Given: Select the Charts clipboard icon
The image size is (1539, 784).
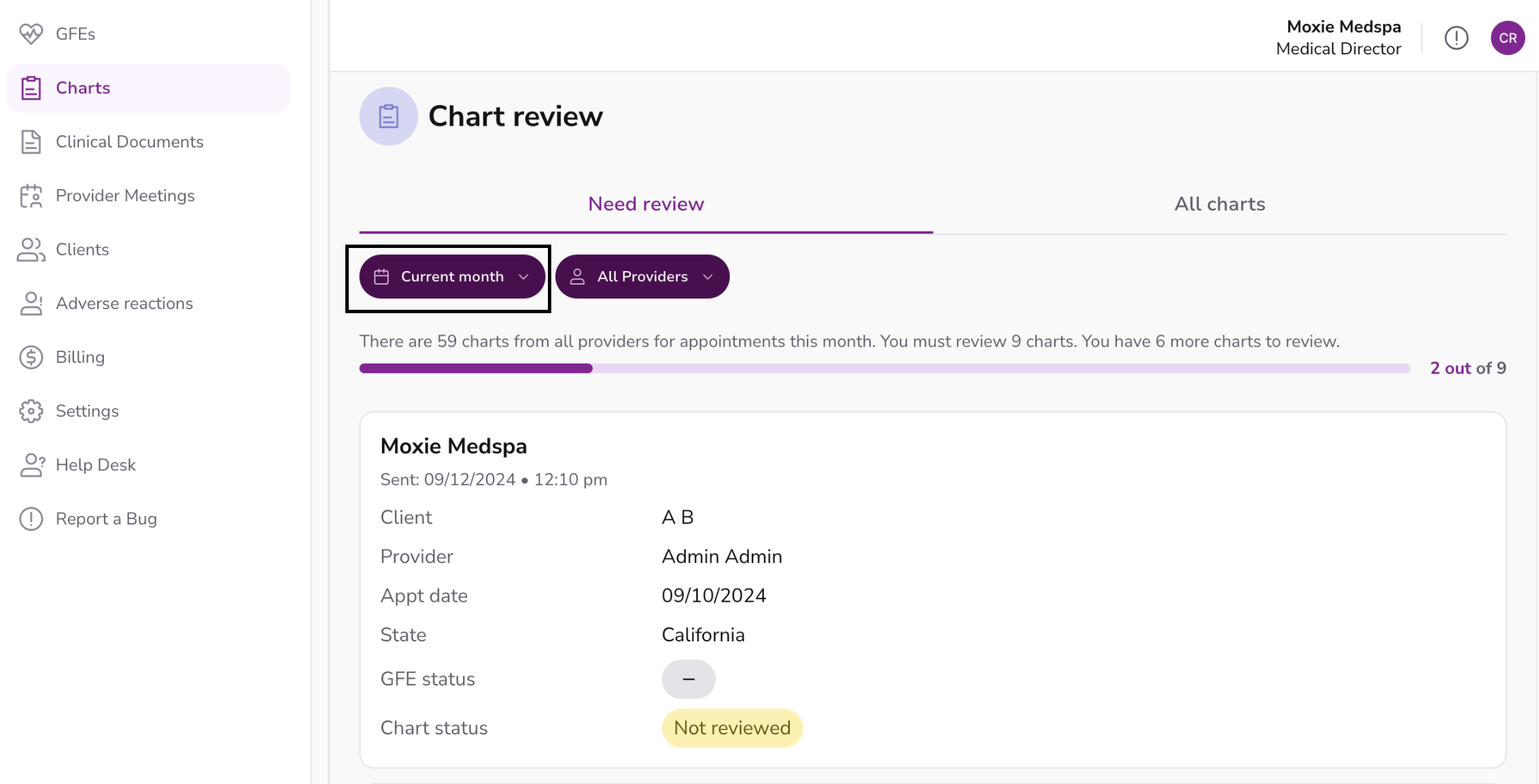Looking at the screenshot, I should click(31, 88).
